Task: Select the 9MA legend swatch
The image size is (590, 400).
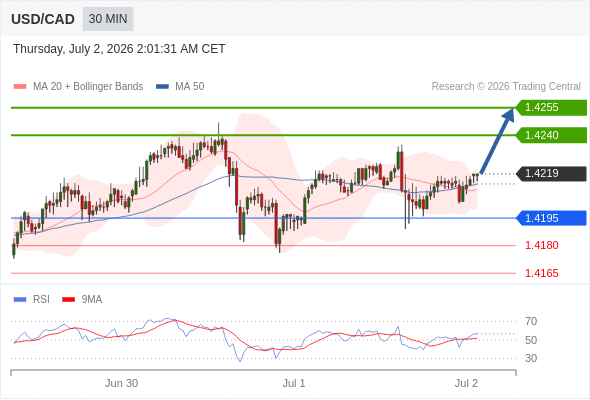Action: [x=68, y=300]
